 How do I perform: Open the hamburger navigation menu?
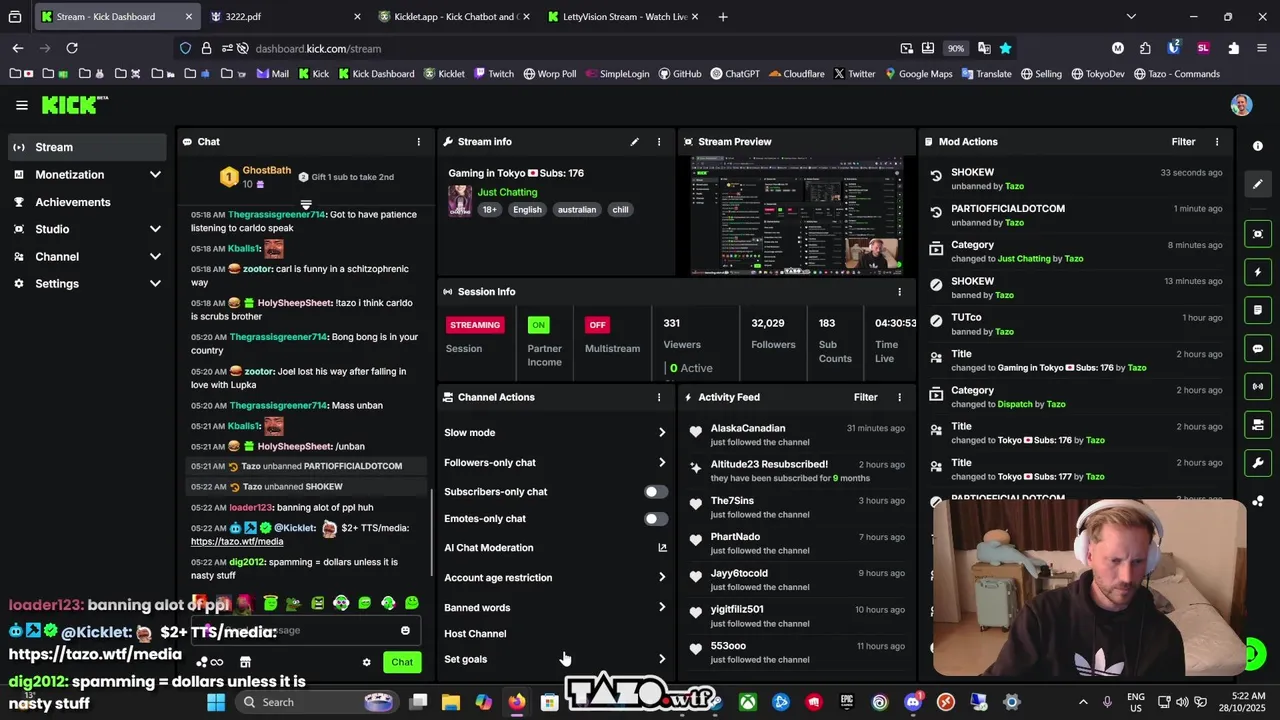coord(22,105)
